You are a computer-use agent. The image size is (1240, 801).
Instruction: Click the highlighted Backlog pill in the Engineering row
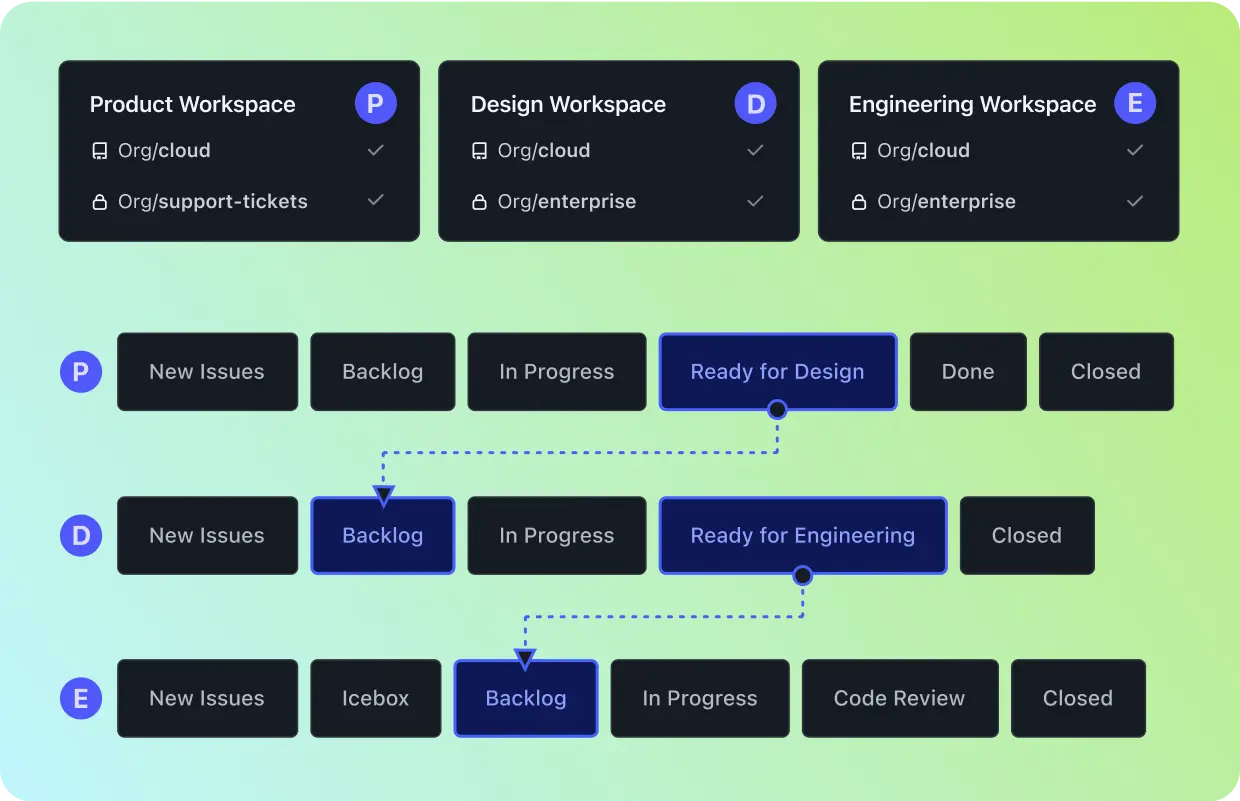coord(525,698)
